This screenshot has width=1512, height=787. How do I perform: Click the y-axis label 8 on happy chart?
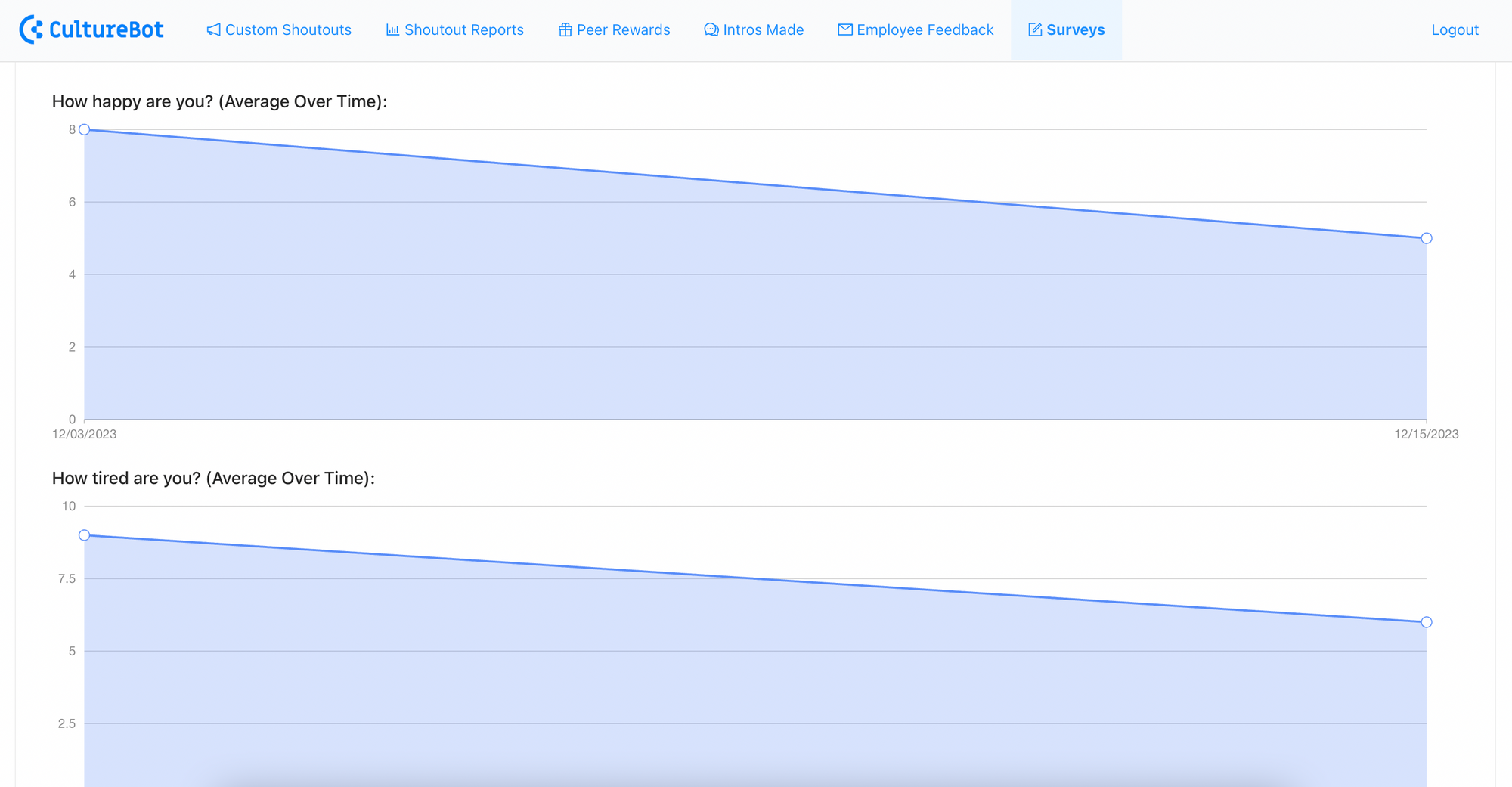click(72, 130)
